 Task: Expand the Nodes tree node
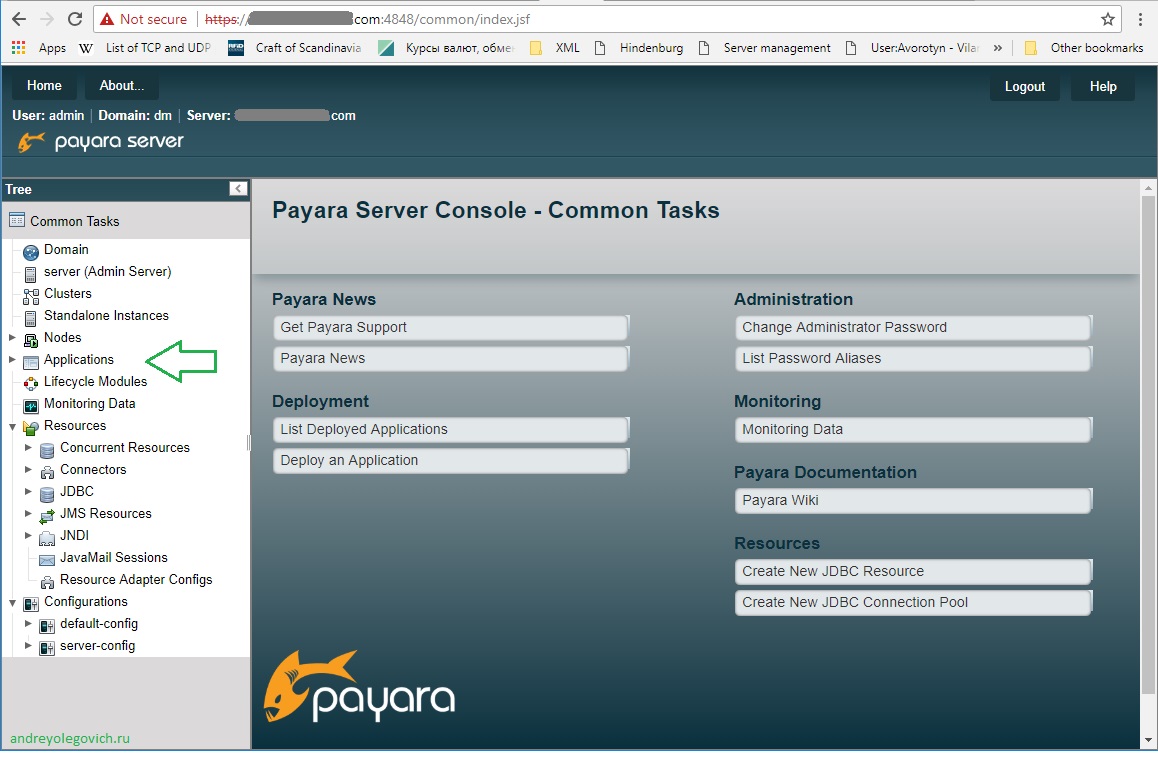pos(12,338)
